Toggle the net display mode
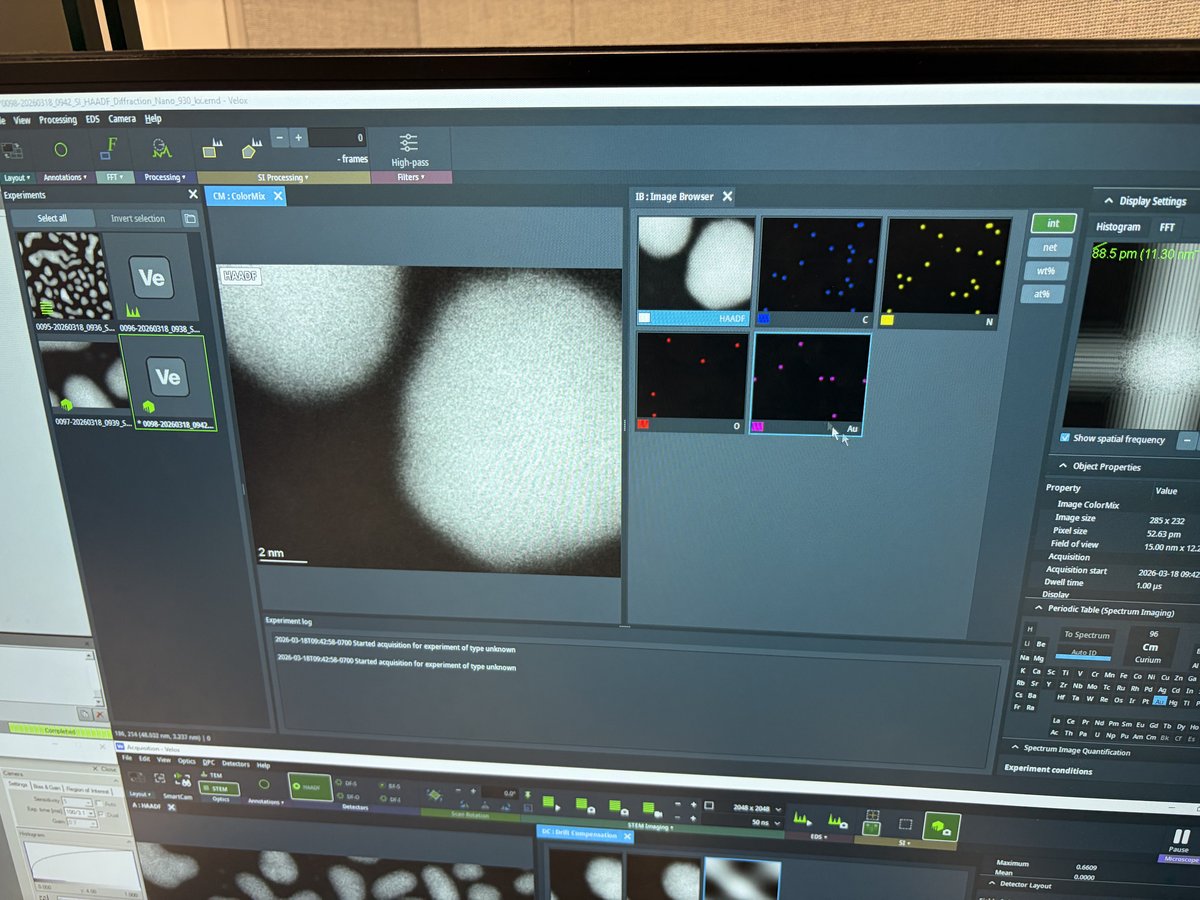The image size is (1200, 900). point(1051,247)
